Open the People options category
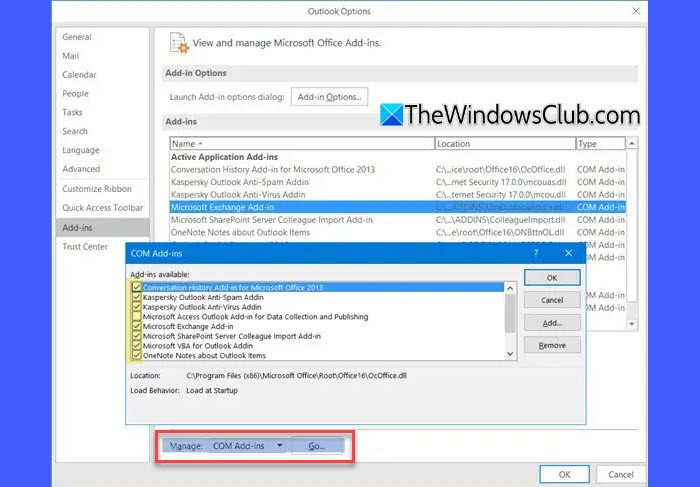700x487 pixels. [x=75, y=94]
